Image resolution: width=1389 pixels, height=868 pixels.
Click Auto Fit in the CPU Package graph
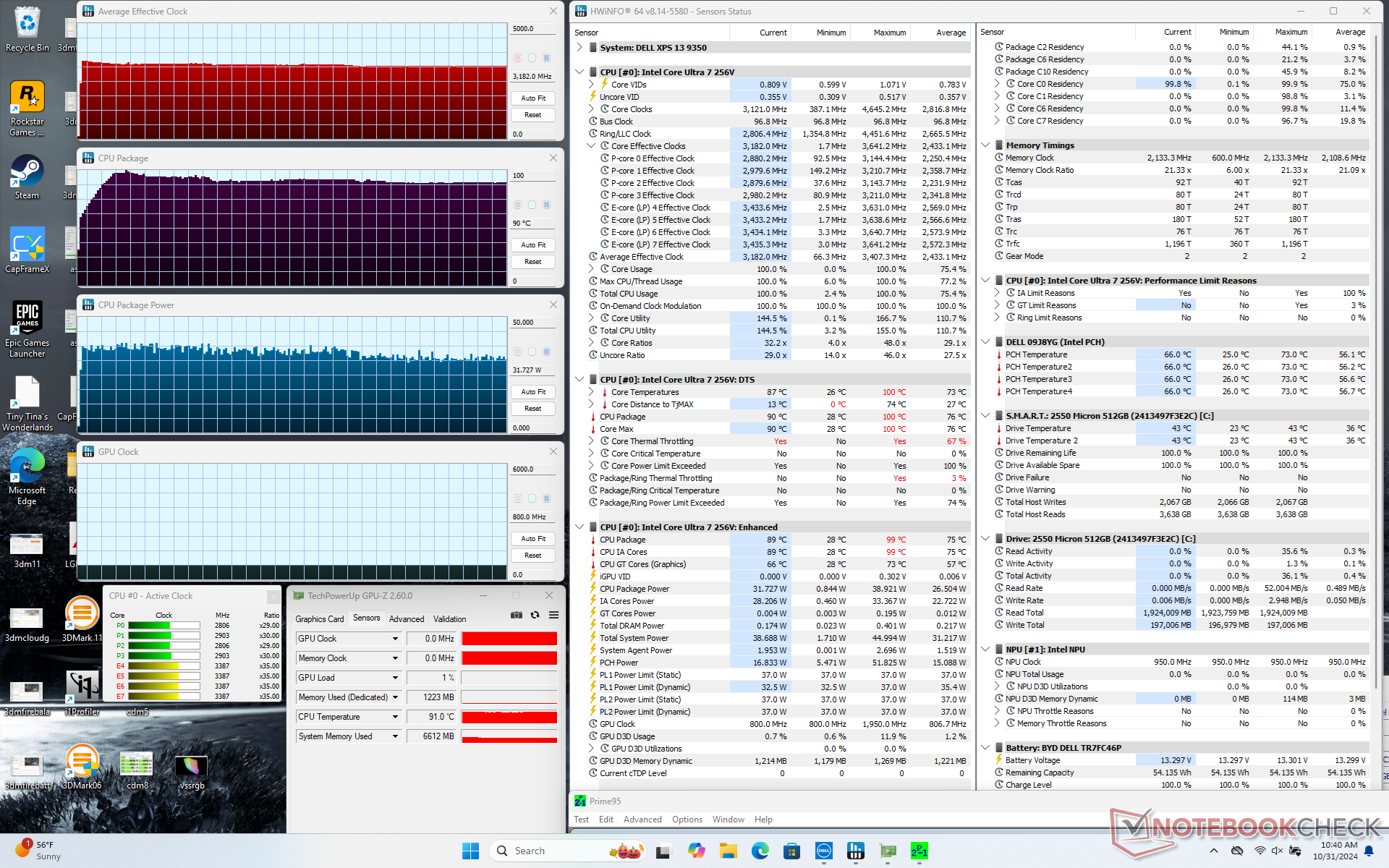coord(533,245)
